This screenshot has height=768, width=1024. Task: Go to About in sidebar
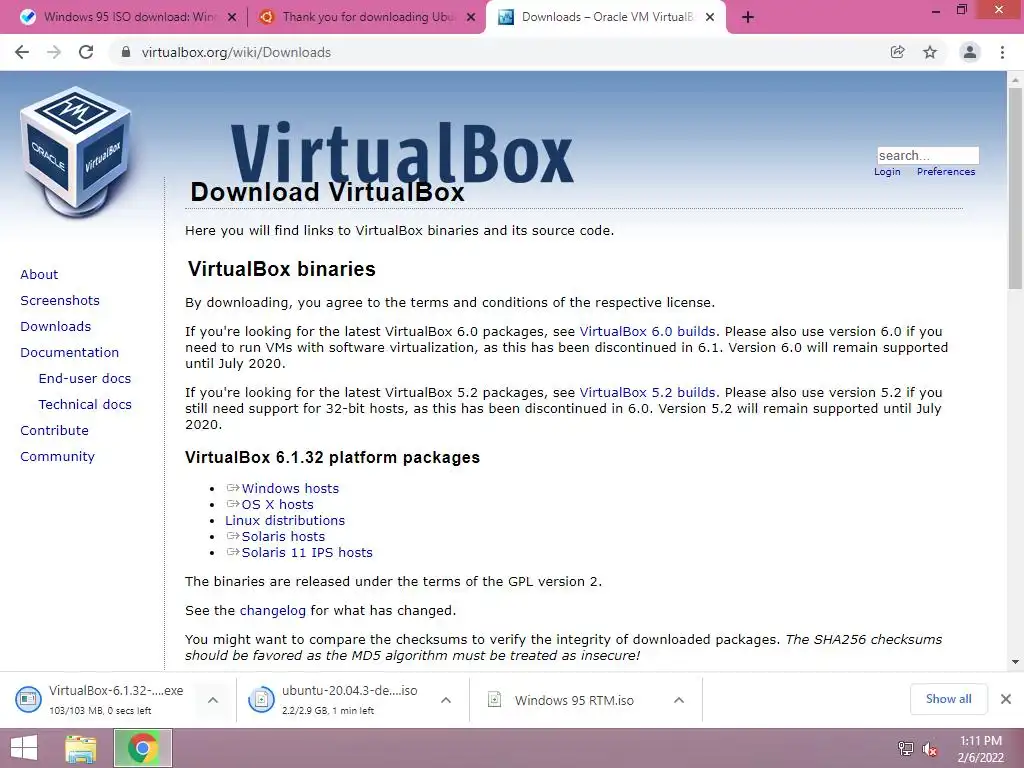[39, 274]
